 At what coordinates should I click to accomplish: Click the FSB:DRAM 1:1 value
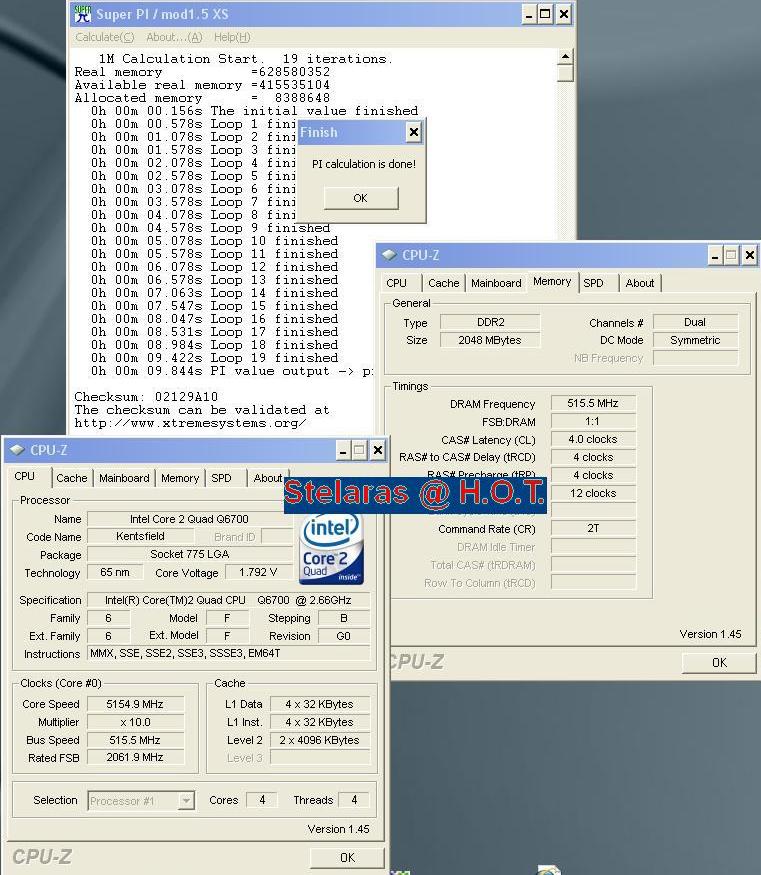(x=593, y=421)
